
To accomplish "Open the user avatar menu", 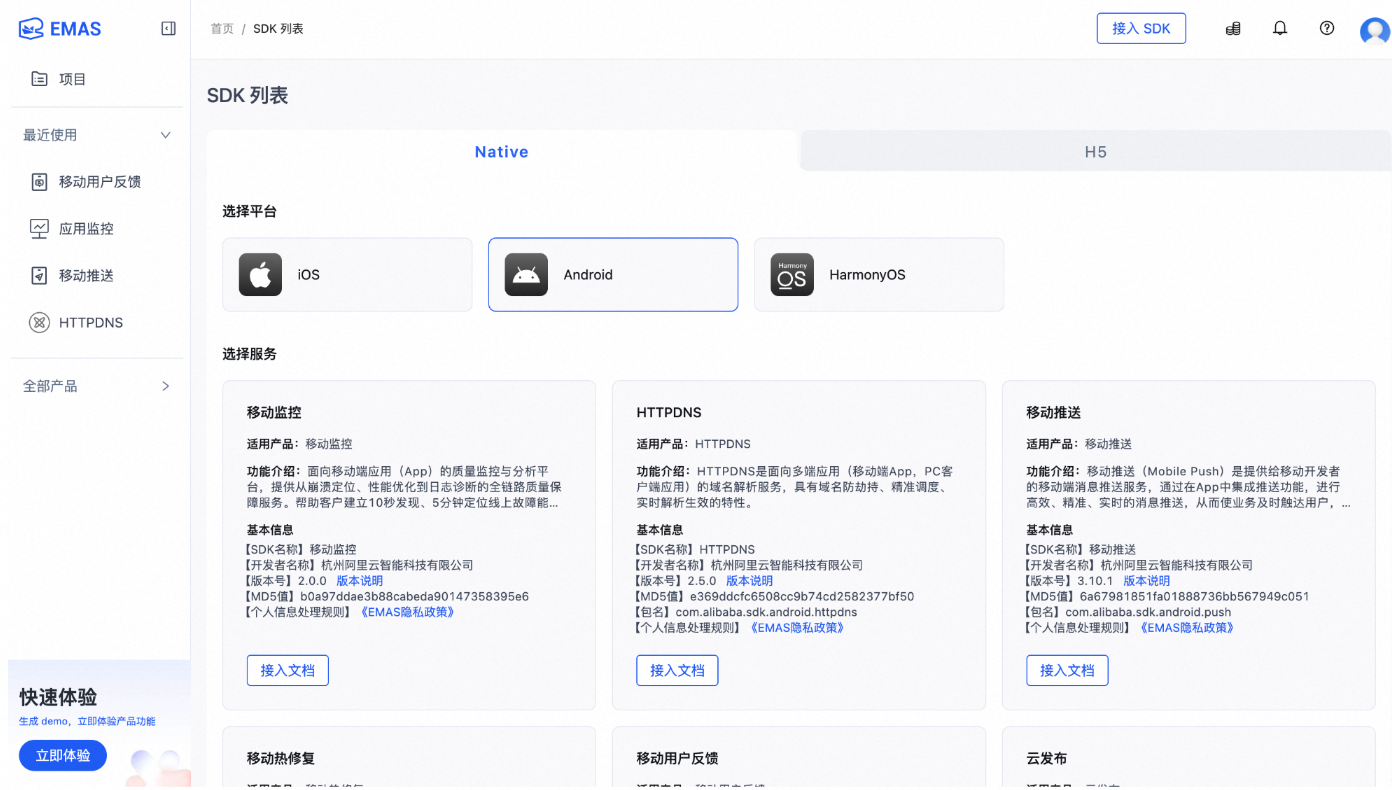I will coord(1375,31).
